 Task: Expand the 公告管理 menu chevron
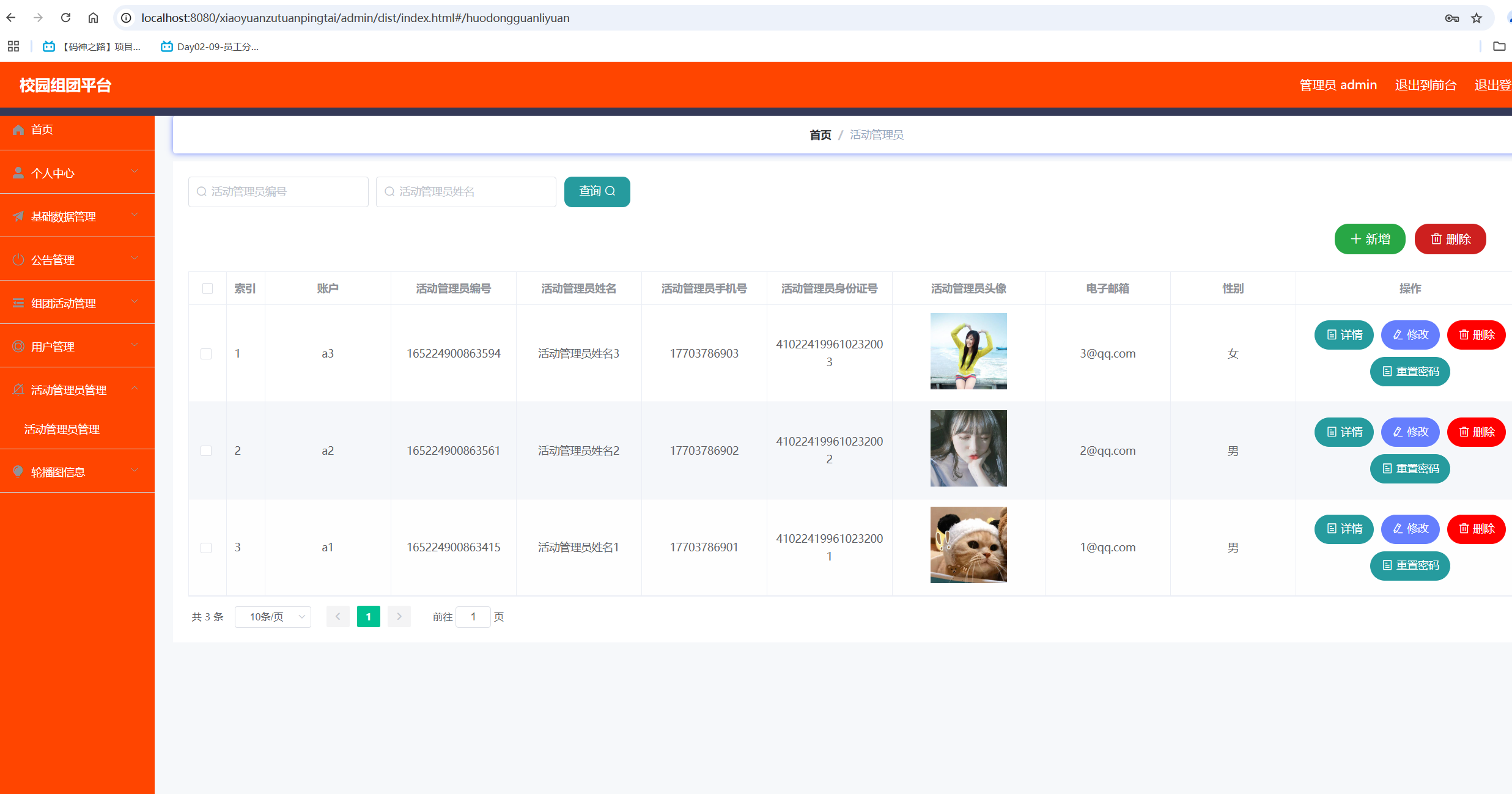click(x=135, y=259)
